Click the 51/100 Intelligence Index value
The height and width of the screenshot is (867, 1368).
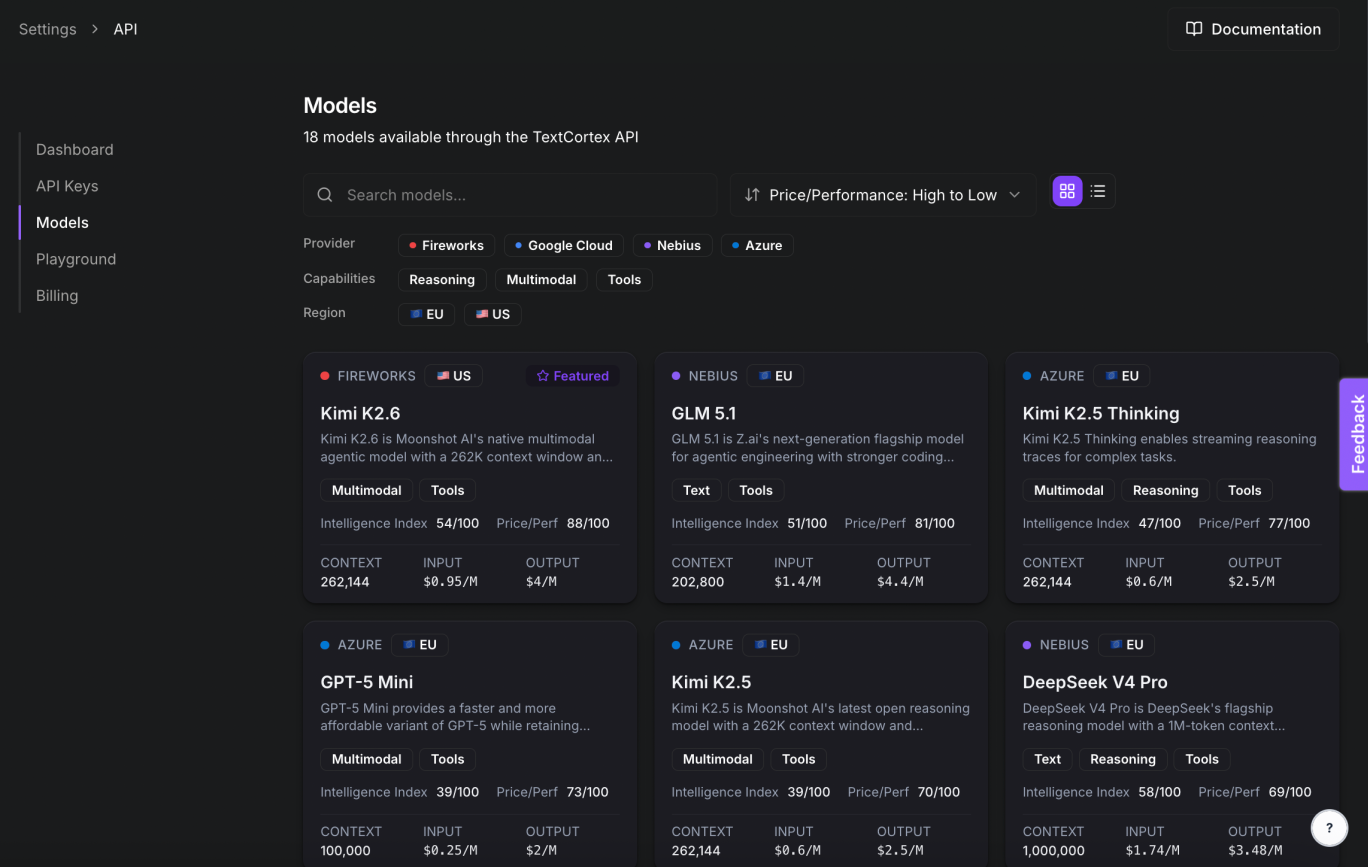click(x=807, y=523)
